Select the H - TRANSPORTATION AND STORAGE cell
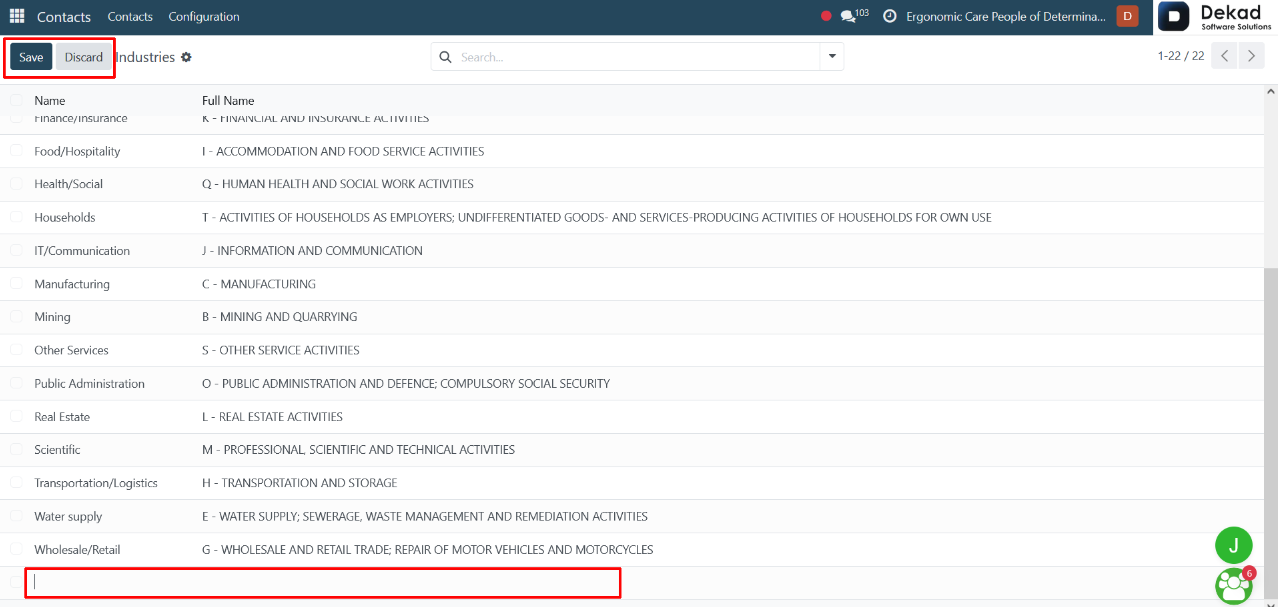 coord(300,483)
